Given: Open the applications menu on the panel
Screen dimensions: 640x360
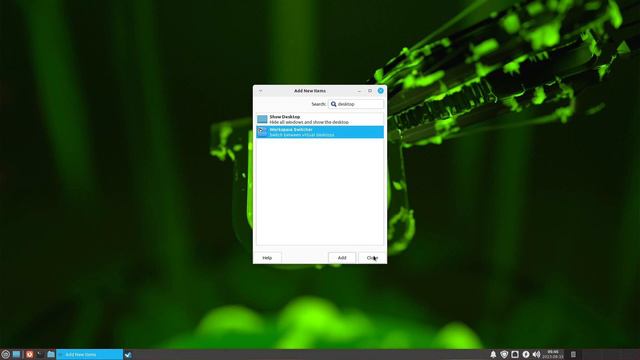Looking at the screenshot, I should [5, 354].
